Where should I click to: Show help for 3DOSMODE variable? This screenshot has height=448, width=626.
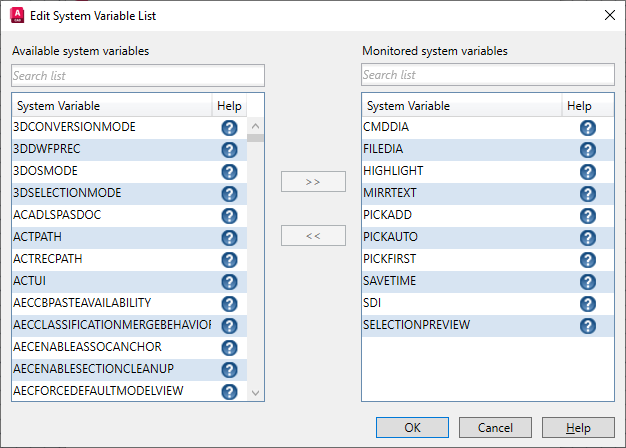(229, 172)
